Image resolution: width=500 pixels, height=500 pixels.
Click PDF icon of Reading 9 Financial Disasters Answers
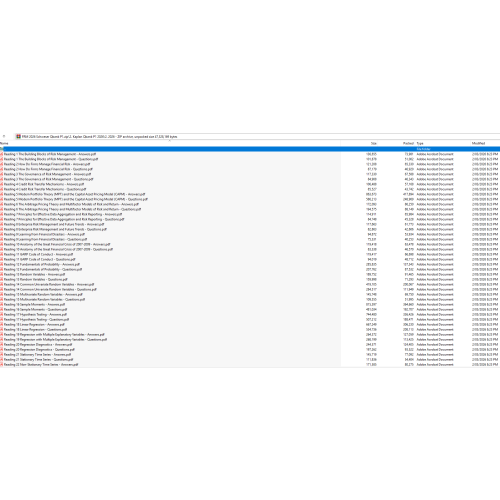[2, 234]
